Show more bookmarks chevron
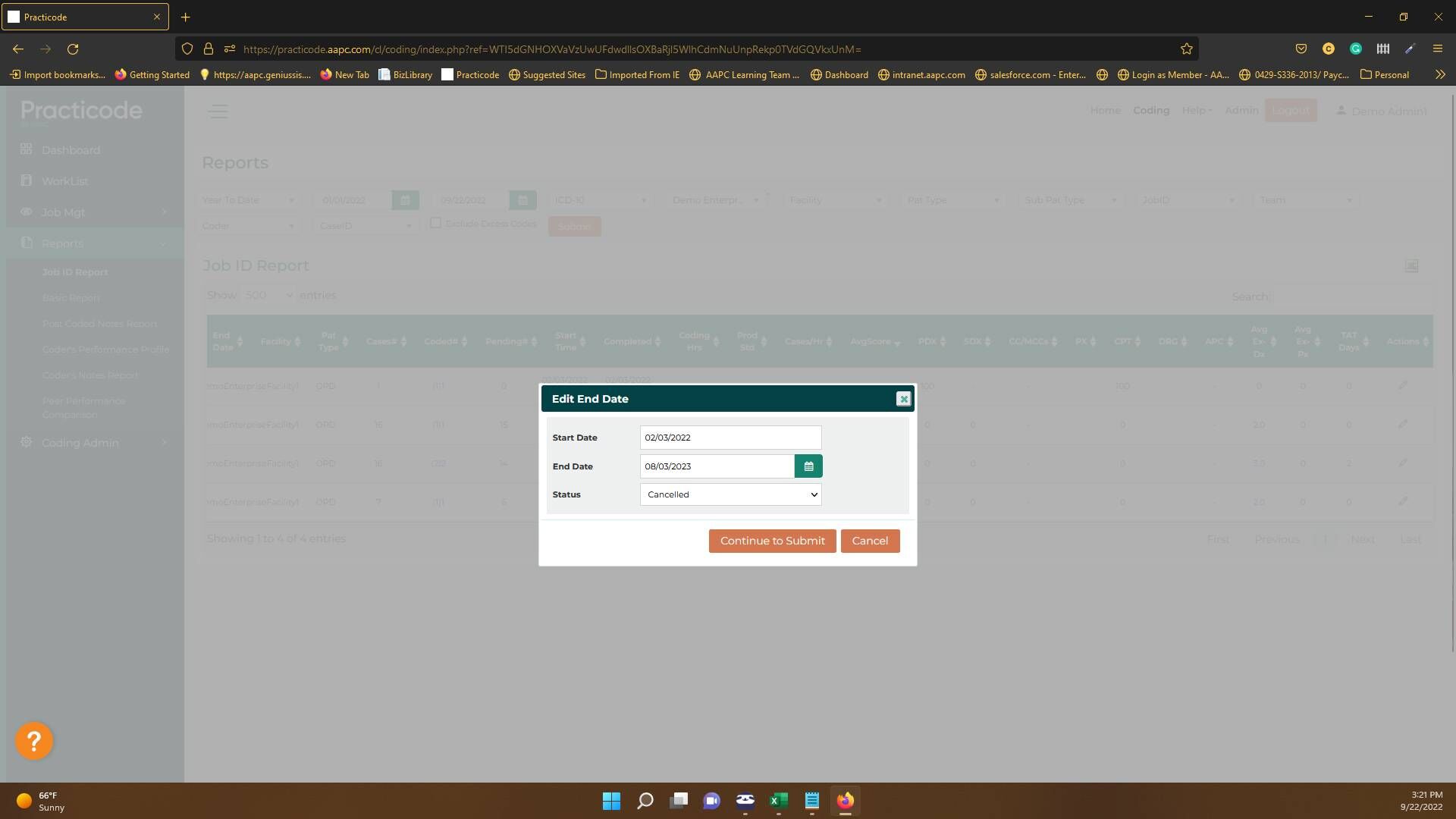The image size is (1456, 819). [x=1440, y=74]
